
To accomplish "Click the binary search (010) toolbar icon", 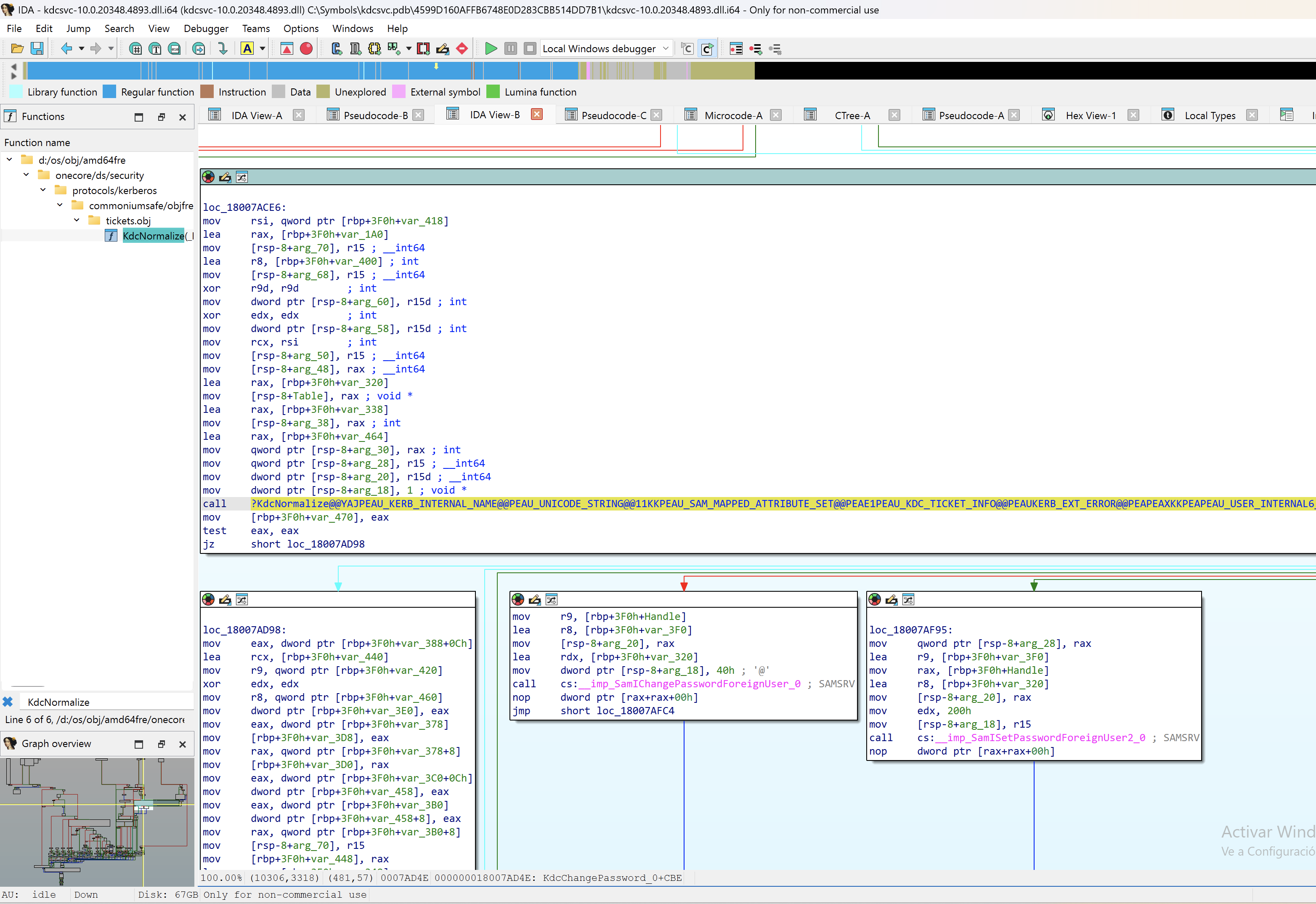I will [x=175, y=49].
